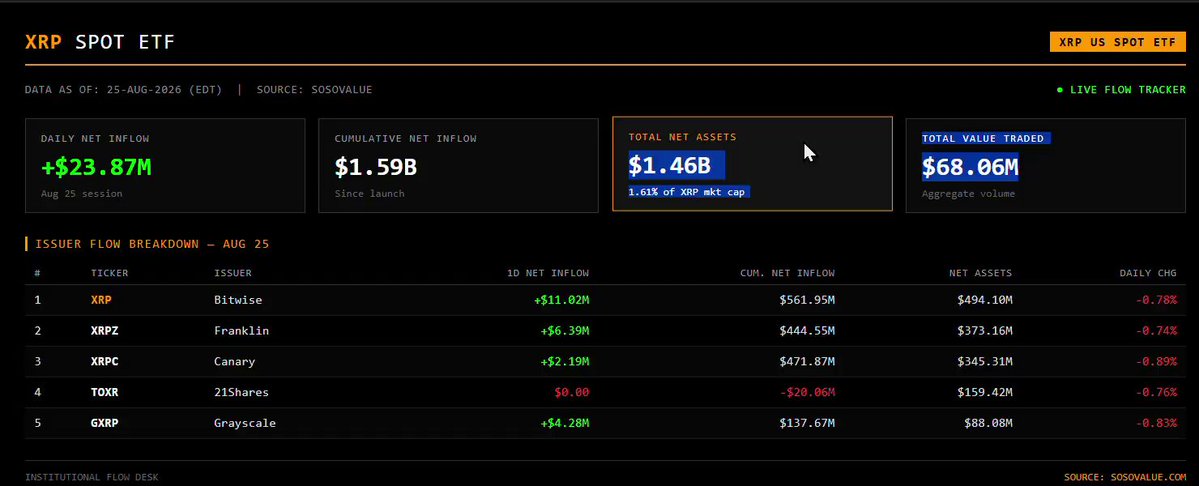Click the TICKER column header
1199x486 pixels.
(x=110, y=273)
